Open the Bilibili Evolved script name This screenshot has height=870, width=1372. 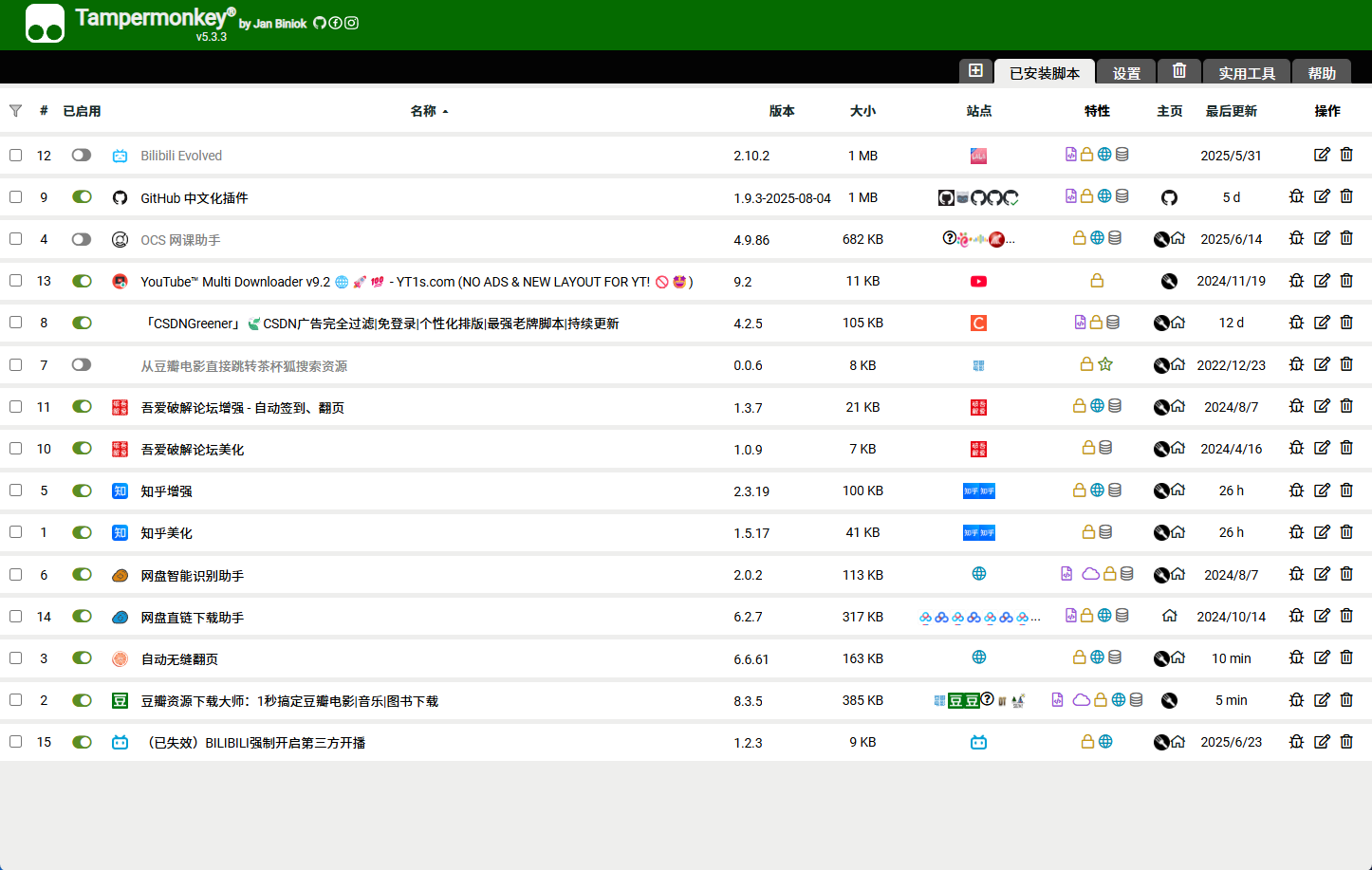point(181,156)
